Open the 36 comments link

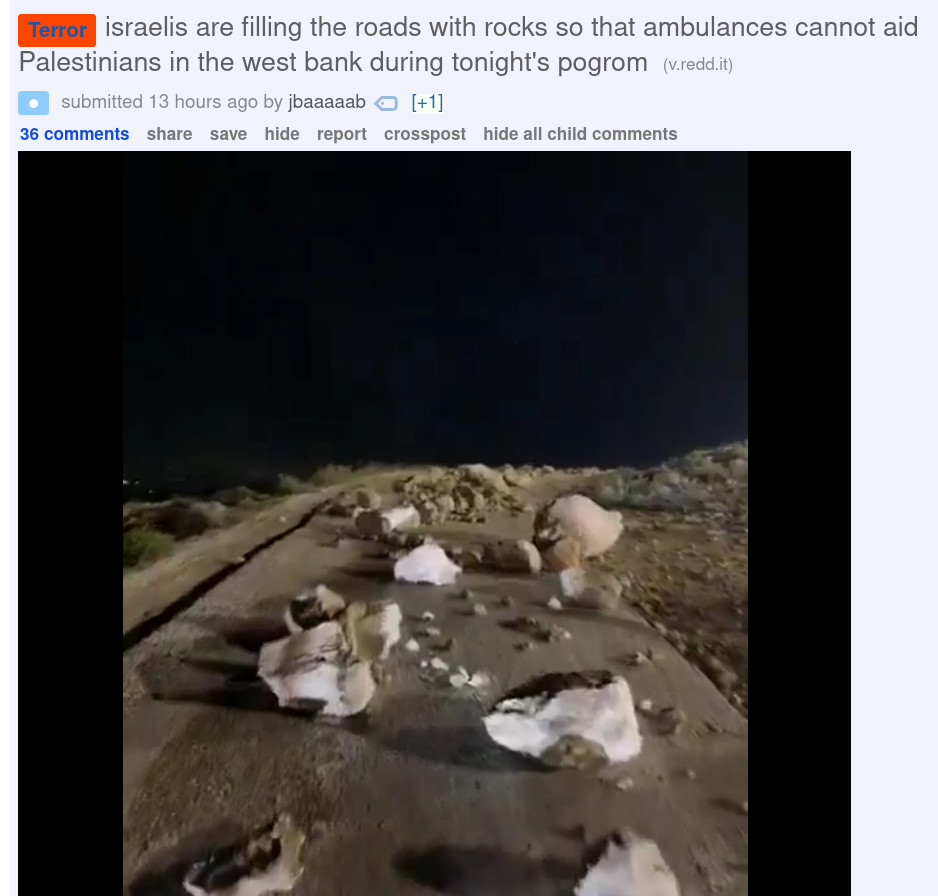(x=74, y=134)
